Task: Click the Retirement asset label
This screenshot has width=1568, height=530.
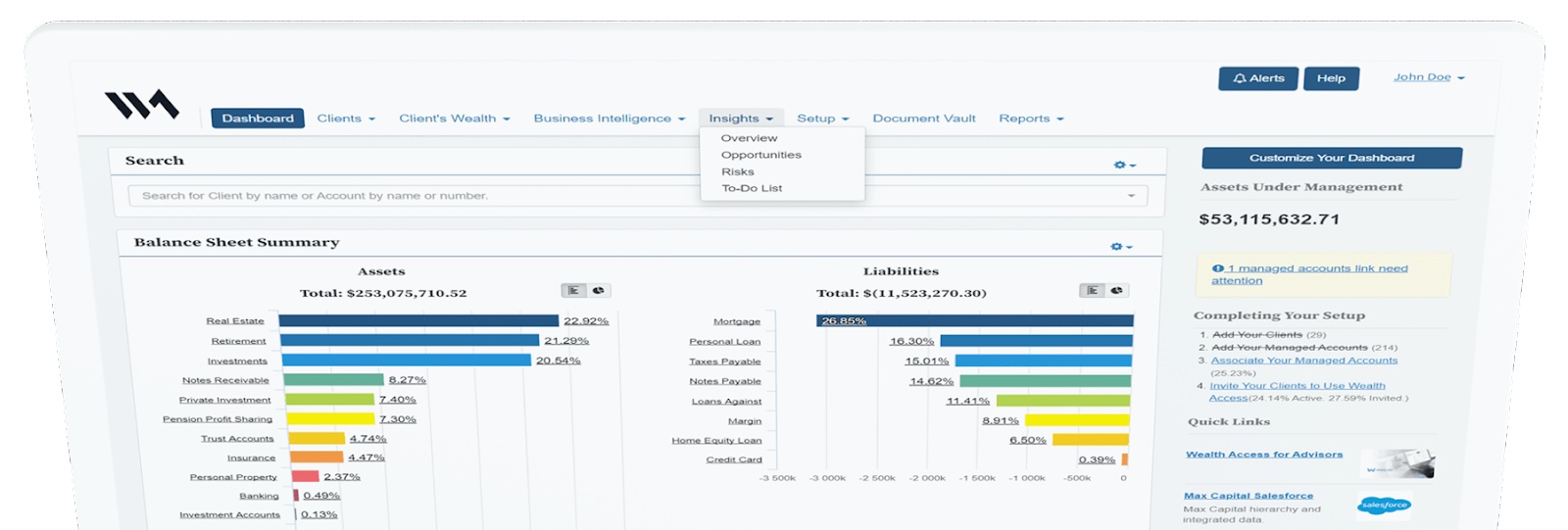Action: point(239,341)
